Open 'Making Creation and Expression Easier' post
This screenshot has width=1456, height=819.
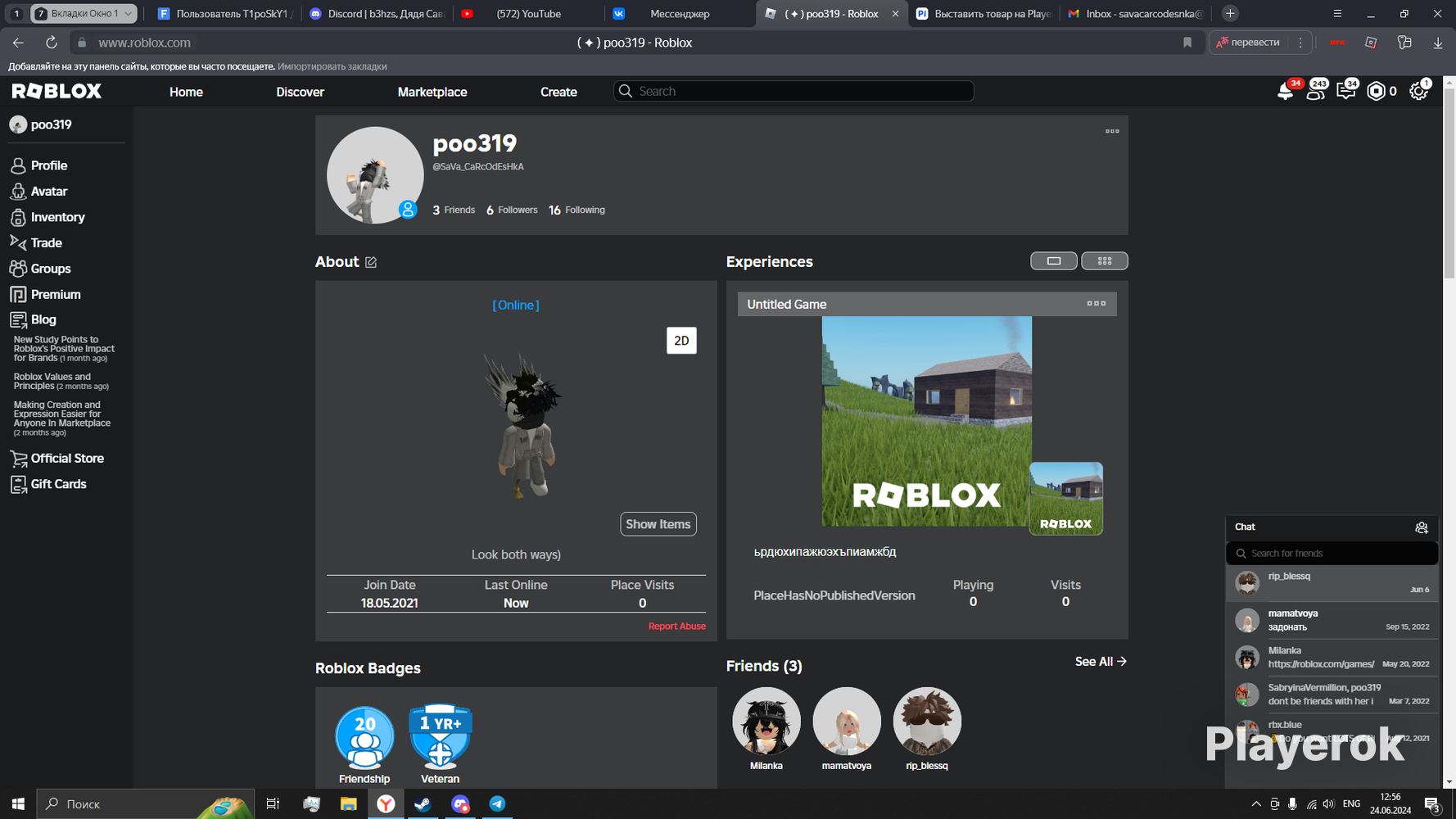(x=62, y=419)
